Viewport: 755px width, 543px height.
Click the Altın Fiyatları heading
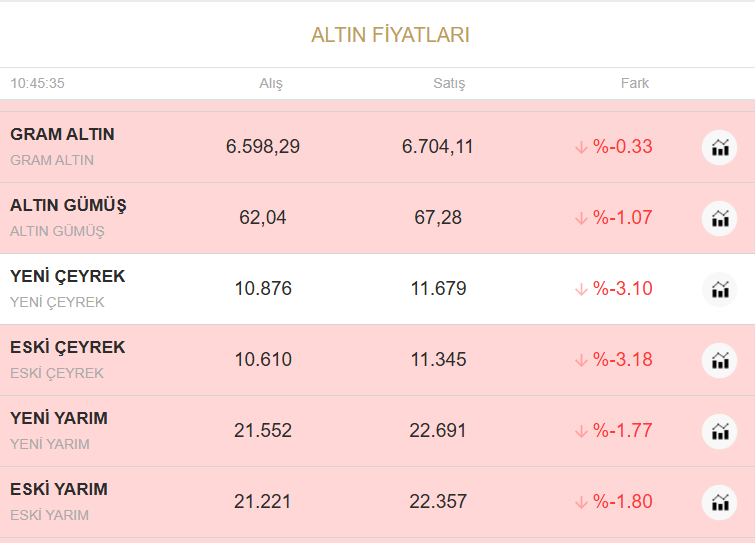click(390, 35)
